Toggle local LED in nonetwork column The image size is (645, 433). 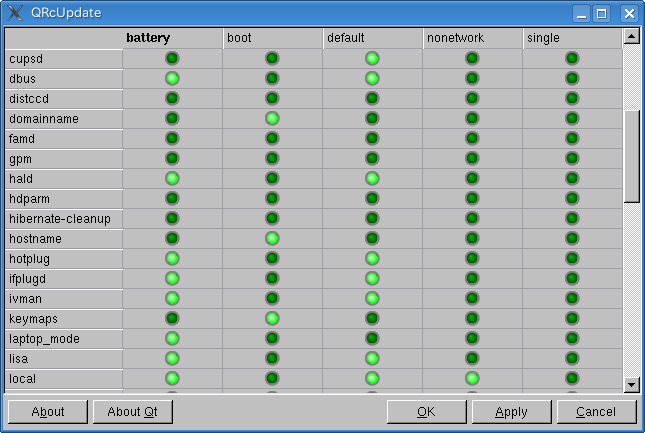472,379
